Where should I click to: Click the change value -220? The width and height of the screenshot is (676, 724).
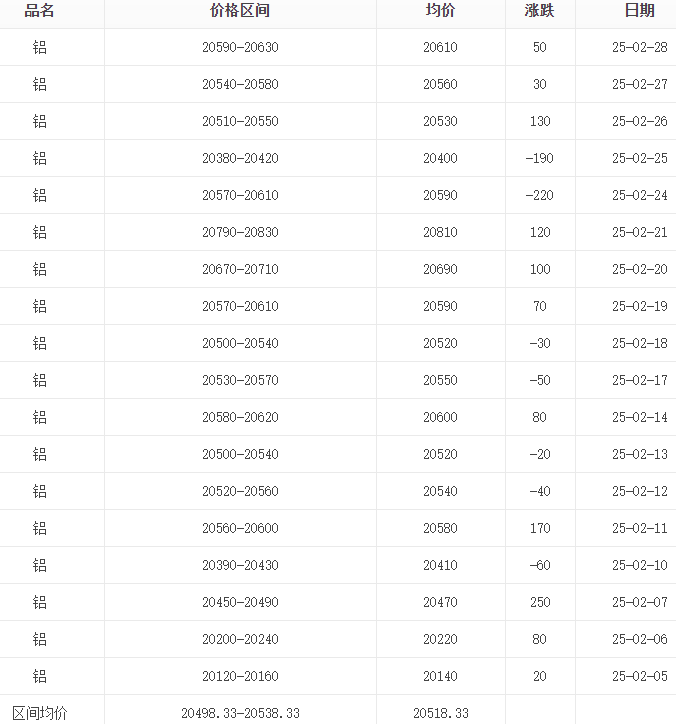[539, 196]
